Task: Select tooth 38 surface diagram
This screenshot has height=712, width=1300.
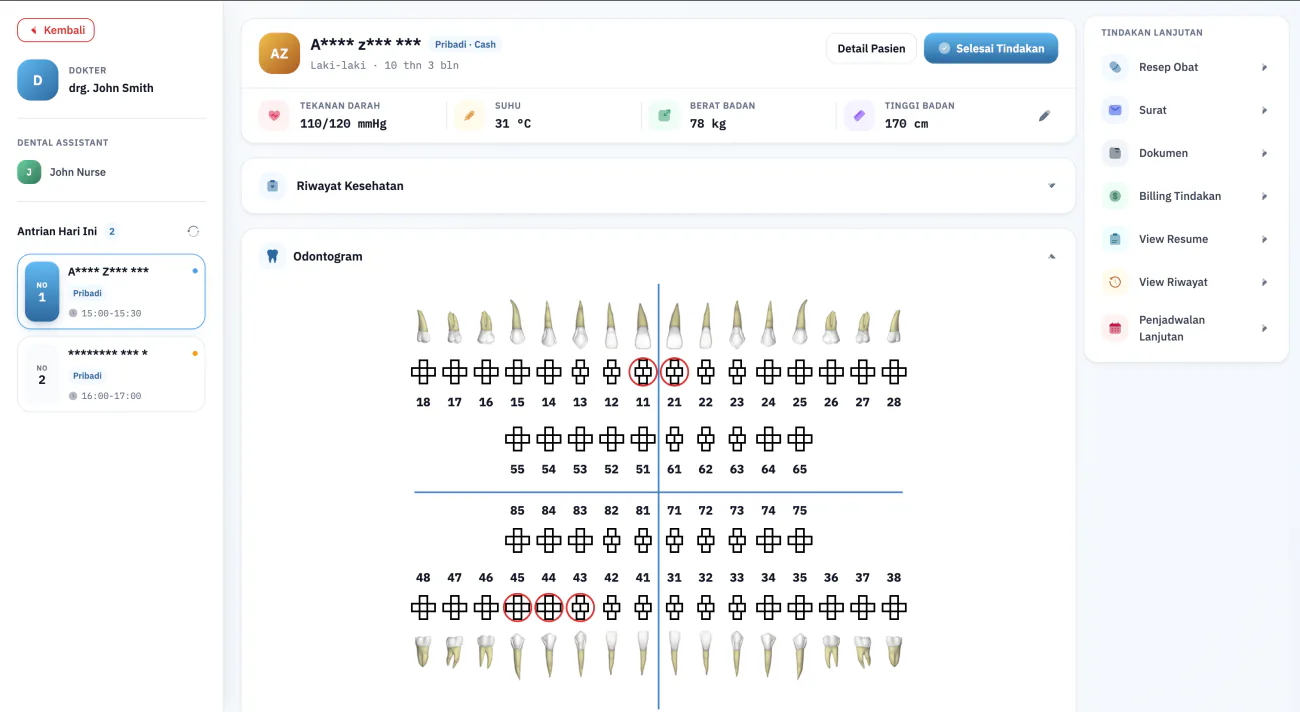Action: 894,607
